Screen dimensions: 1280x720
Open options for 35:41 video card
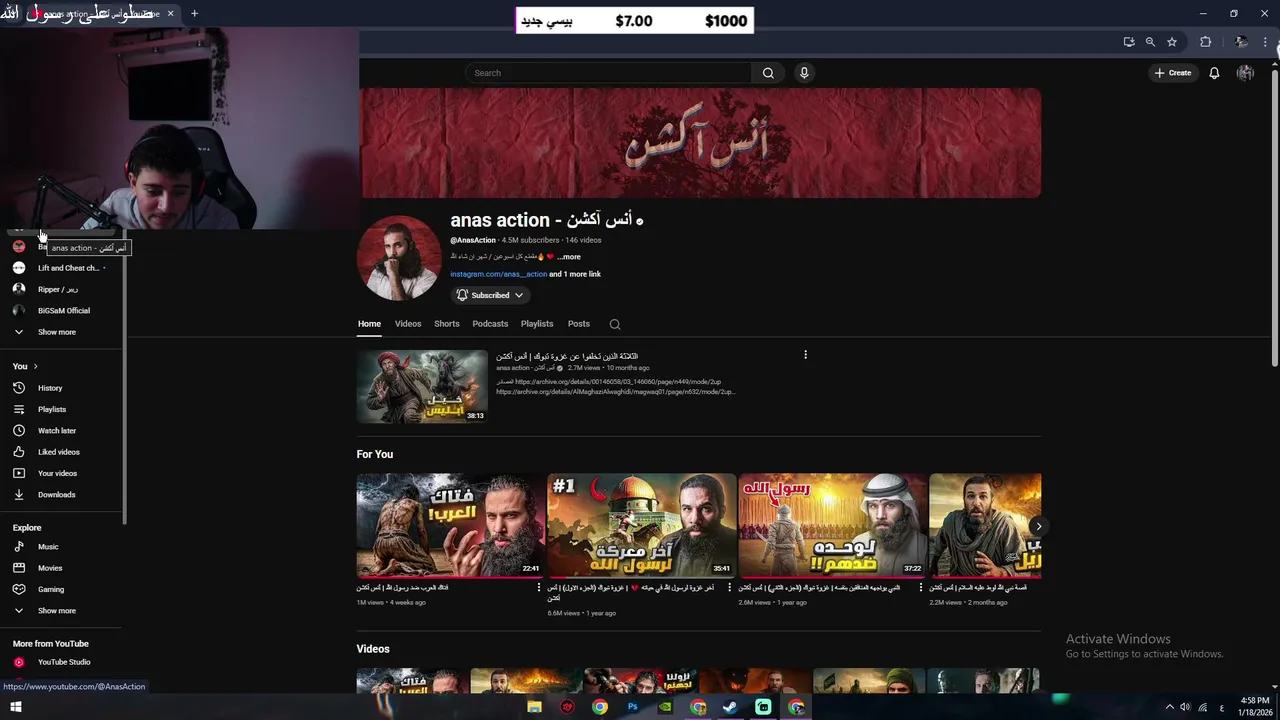tap(730, 588)
